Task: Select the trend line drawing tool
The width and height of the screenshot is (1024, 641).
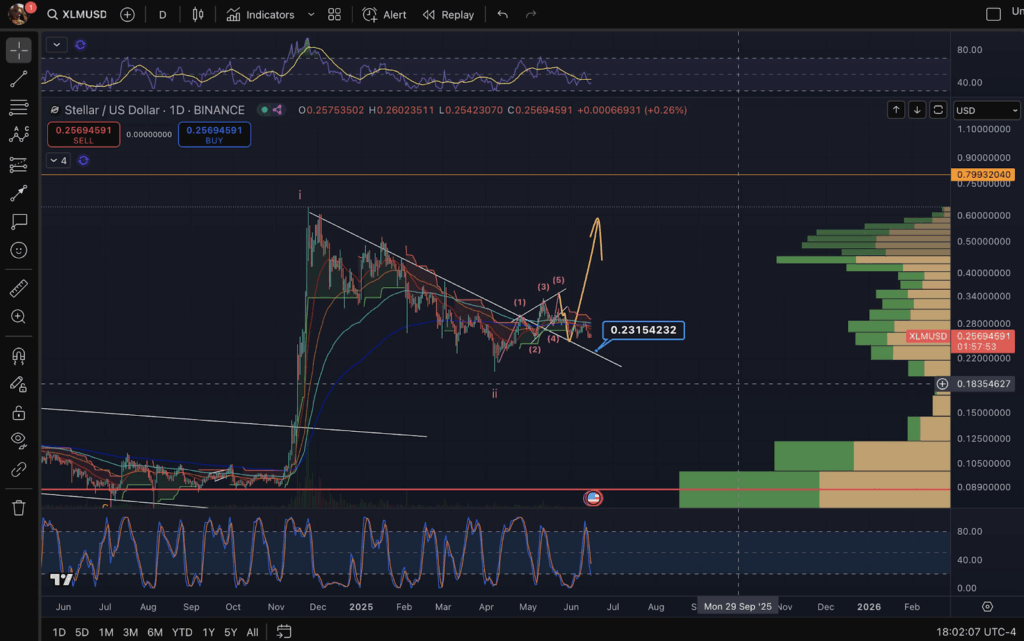Action: coord(19,79)
